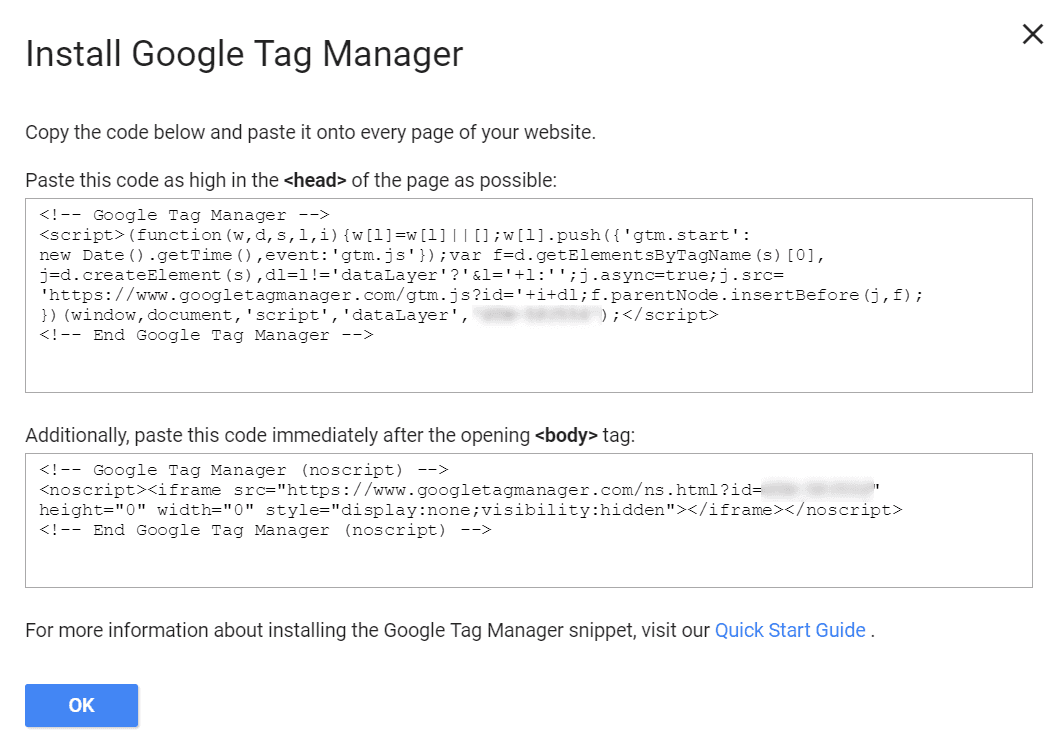Click the gtm.js URL in the script code
This screenshot has width=1063, height=741.
click(x=250, y=294)
